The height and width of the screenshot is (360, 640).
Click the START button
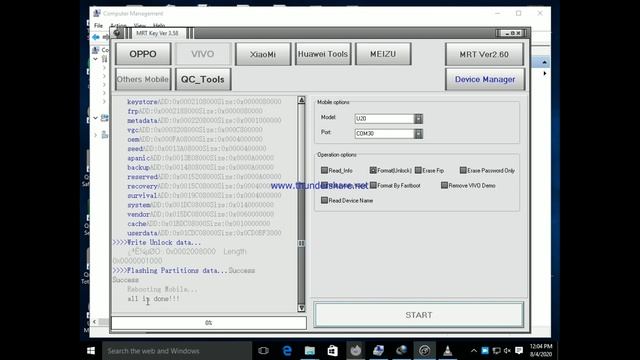[419, 315]
